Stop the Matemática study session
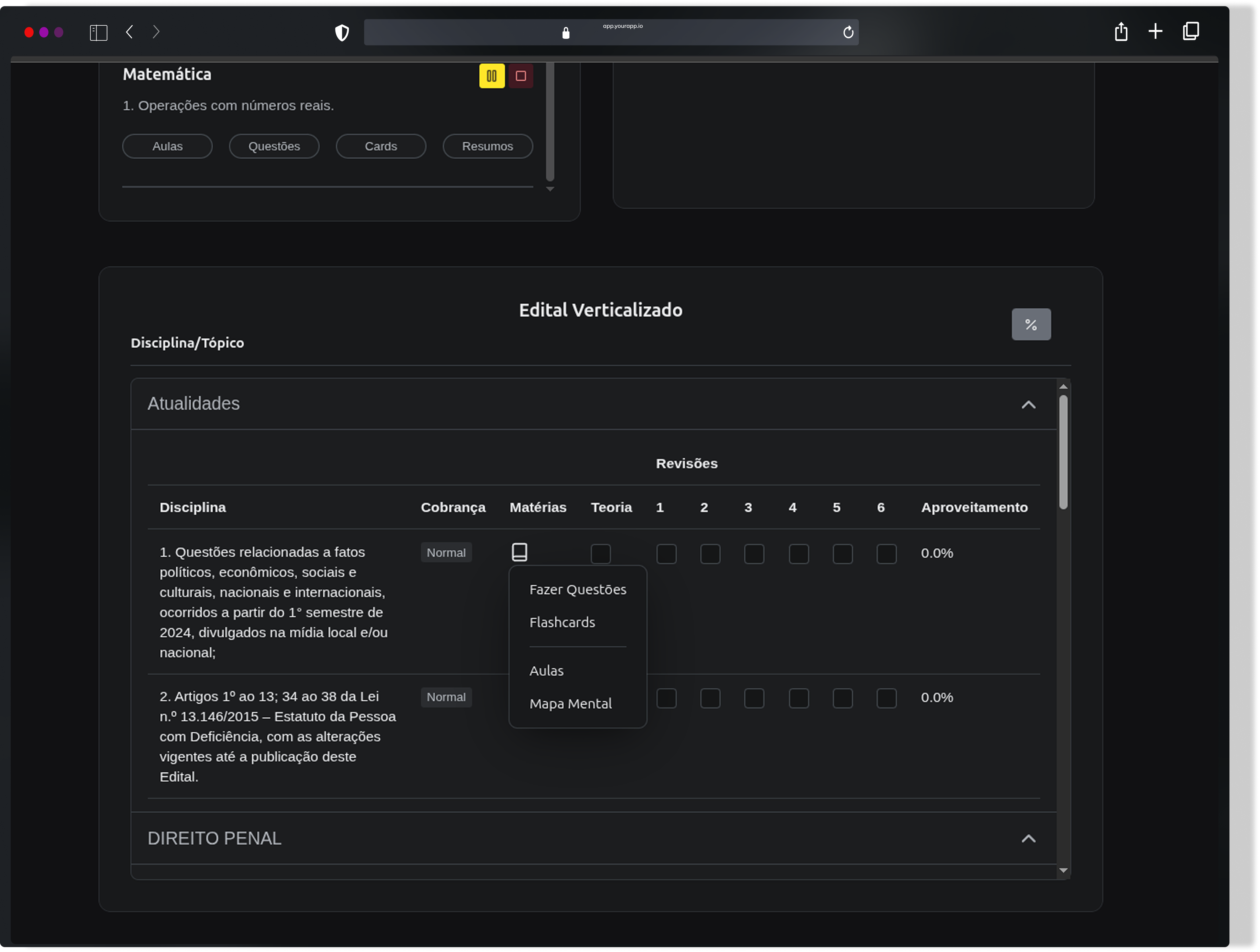The image size is (1260, 952). [x=521, y=76]
